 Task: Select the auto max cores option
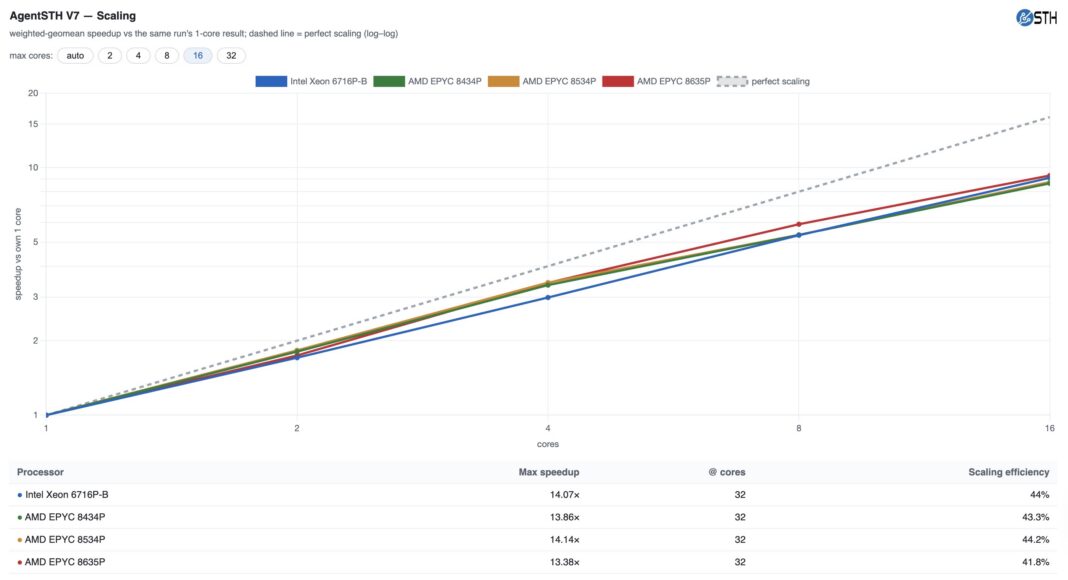76,56
